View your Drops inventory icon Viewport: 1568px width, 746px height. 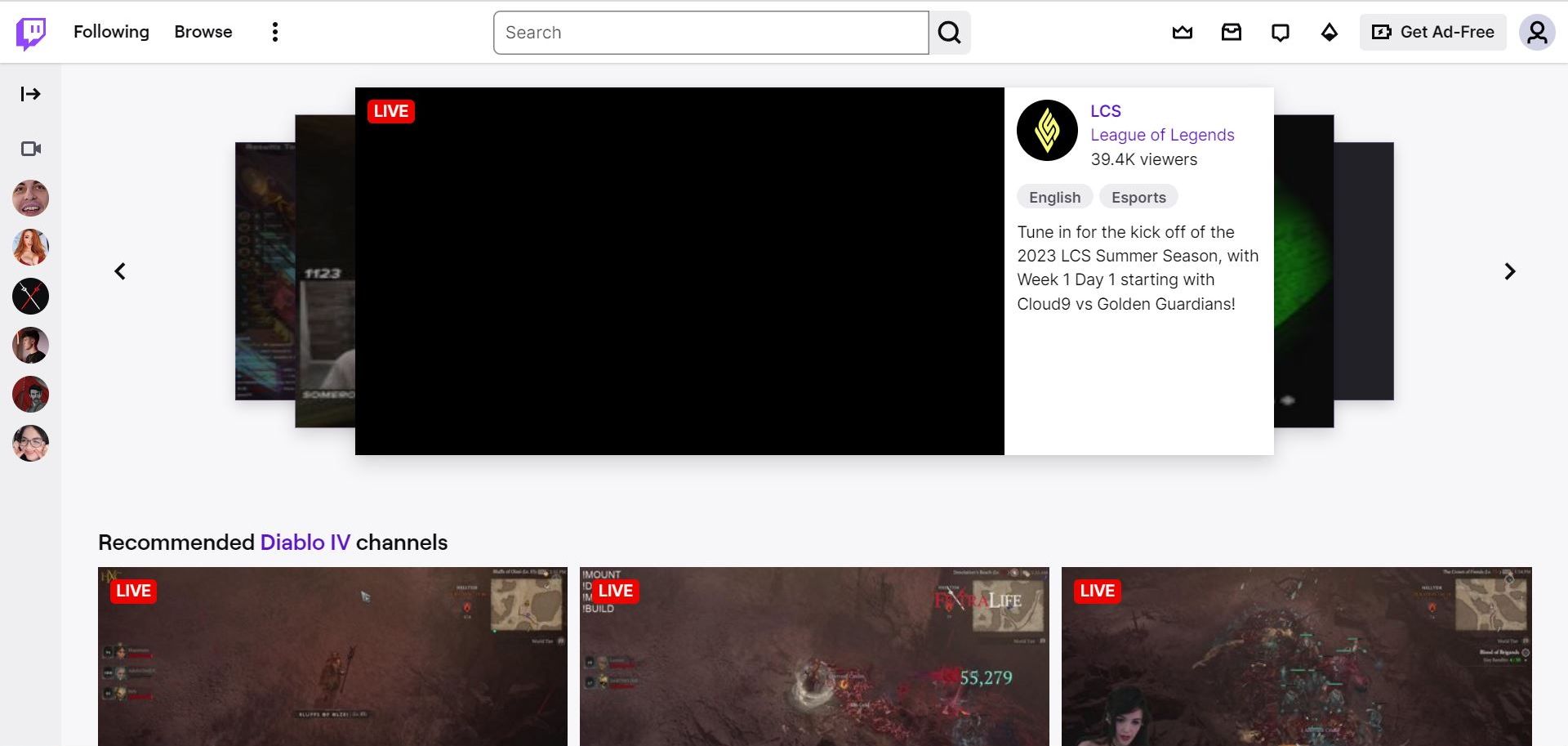(1329, 32)
